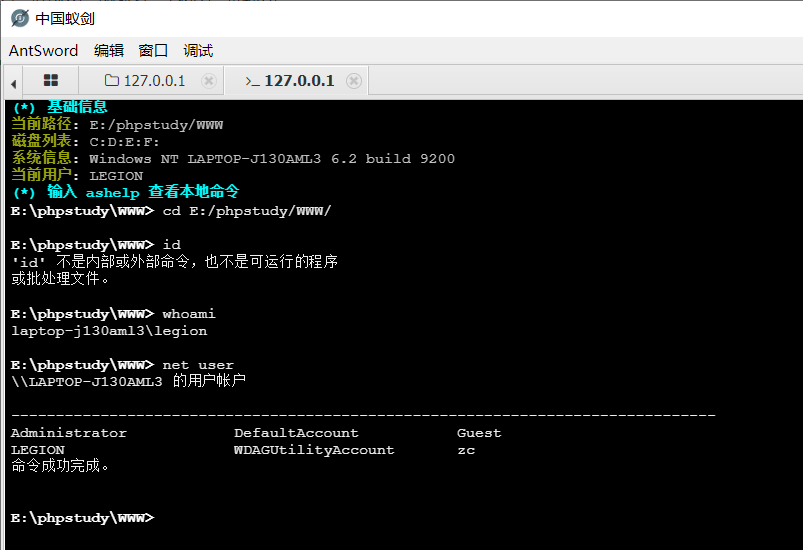803x550 pixels.
Task: Click the Windows NT LAPTOP-J130AML3 system info
Action: pos(272,159)
